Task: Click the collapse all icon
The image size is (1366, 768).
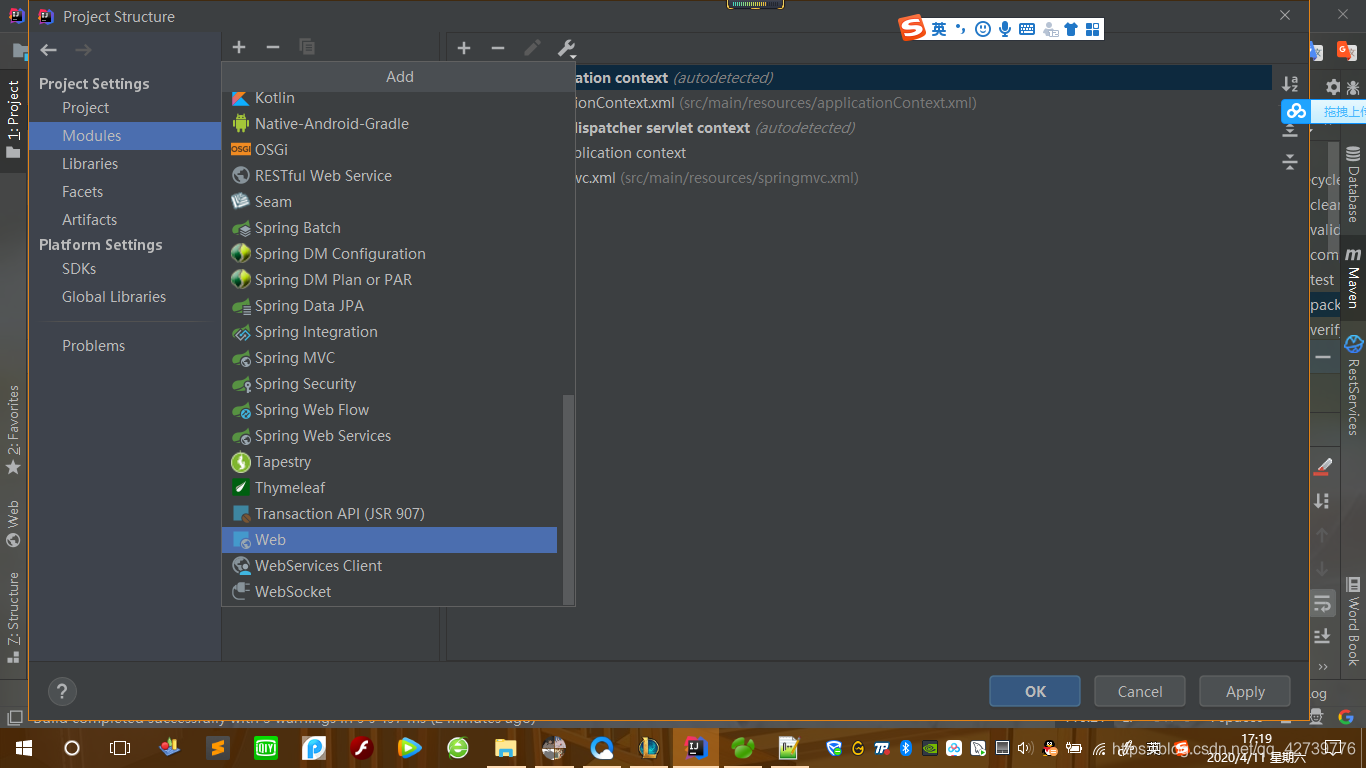Action: (x=1290, y=162)
